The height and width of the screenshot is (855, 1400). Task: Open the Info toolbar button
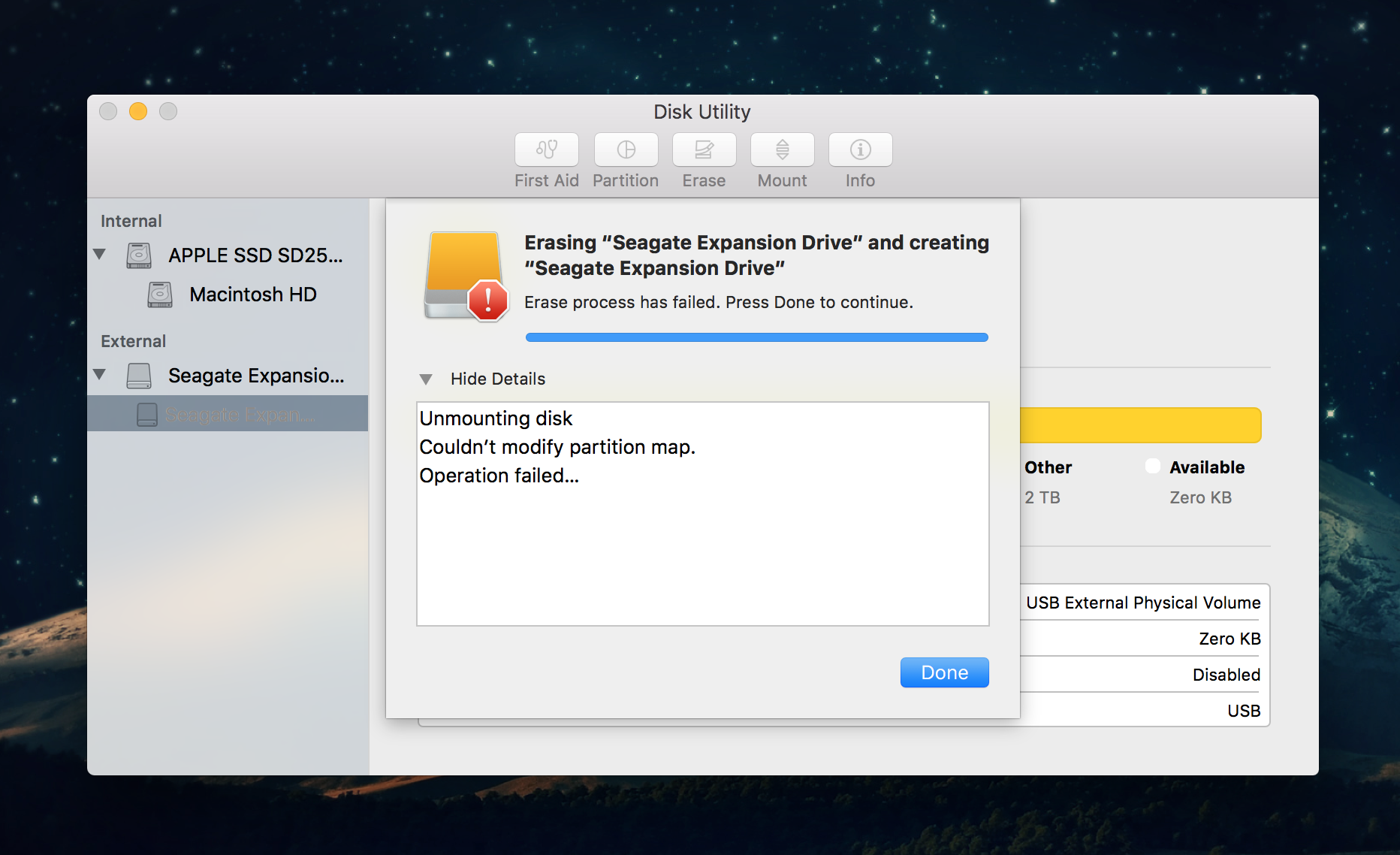point(860,150)
